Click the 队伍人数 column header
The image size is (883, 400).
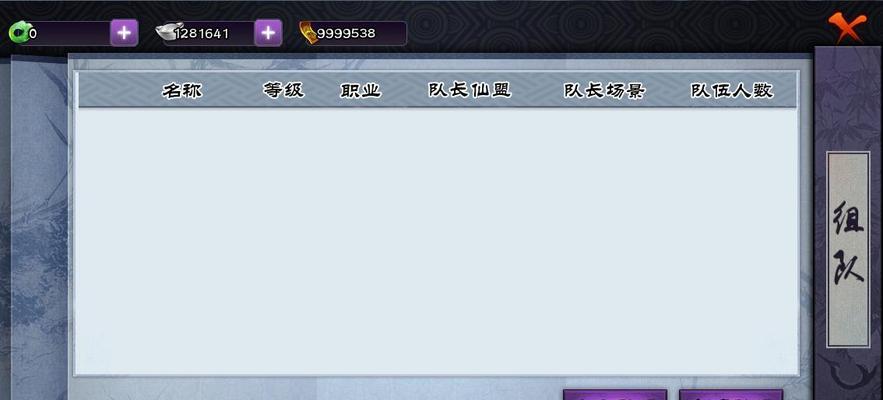click(x=732, y=90)
